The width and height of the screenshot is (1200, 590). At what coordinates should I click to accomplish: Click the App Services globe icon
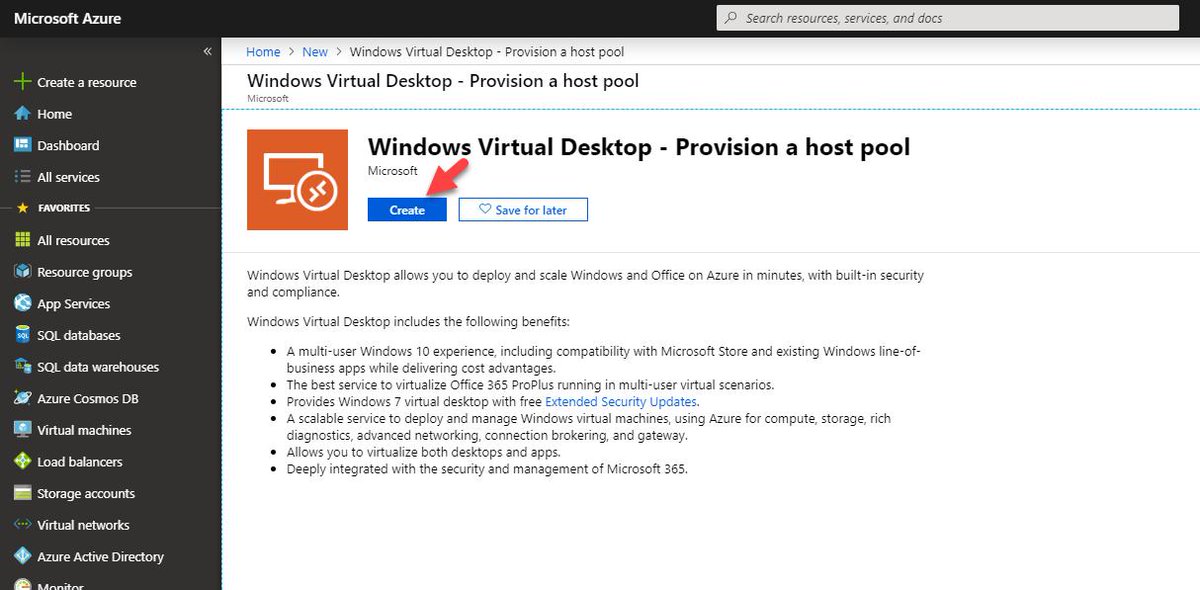(22, 303)
